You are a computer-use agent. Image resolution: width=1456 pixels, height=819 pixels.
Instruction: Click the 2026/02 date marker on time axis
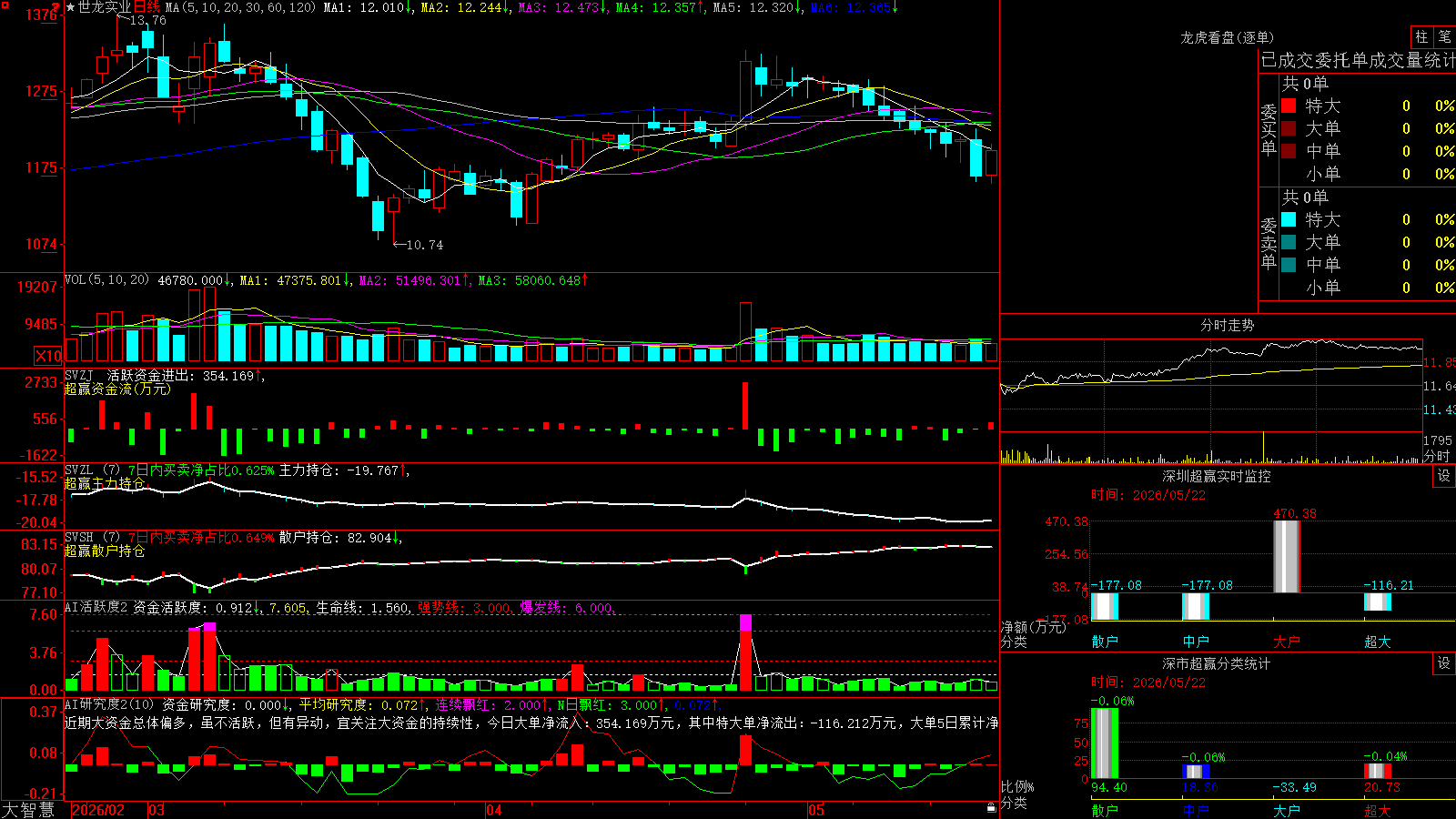(x=98, y=810)
